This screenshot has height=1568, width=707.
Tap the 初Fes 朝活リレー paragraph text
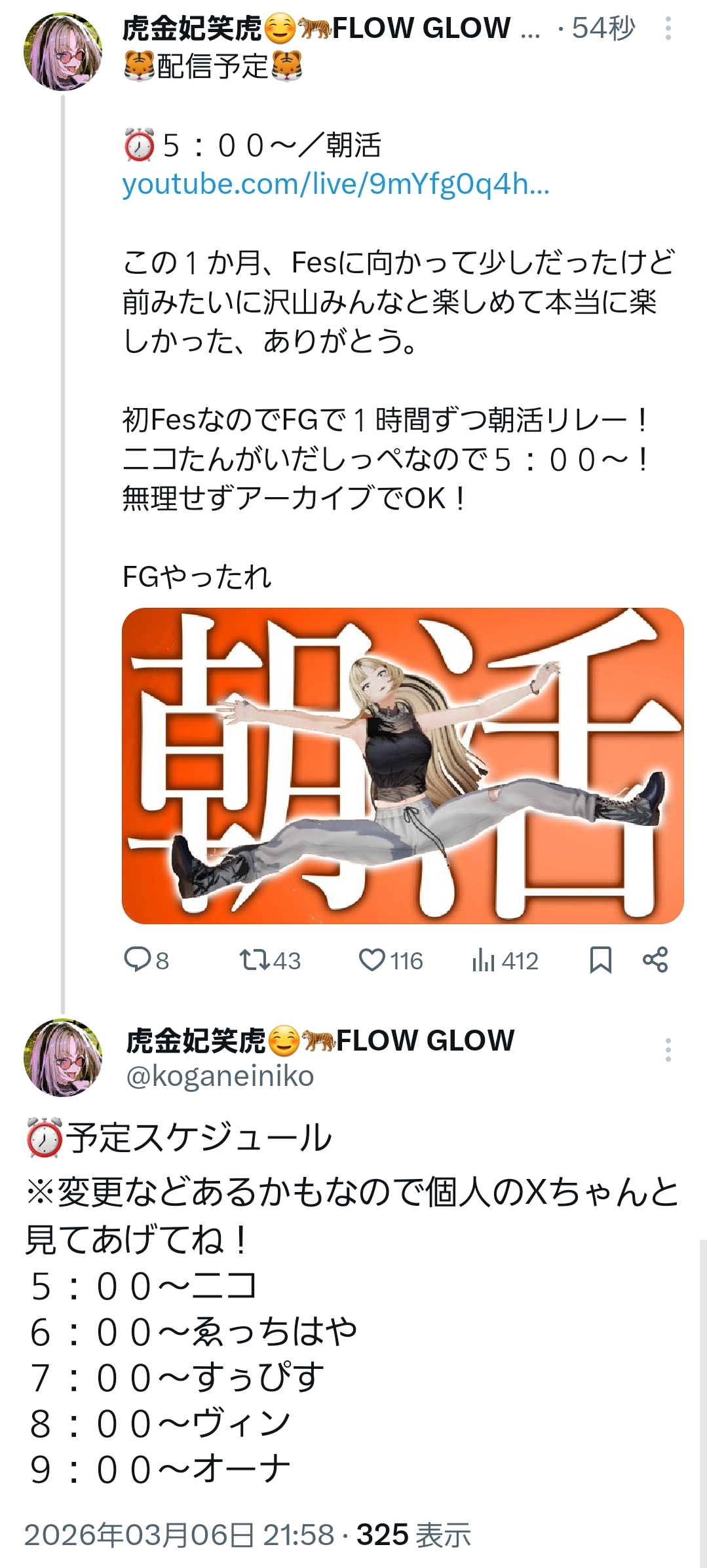[385, 458]
